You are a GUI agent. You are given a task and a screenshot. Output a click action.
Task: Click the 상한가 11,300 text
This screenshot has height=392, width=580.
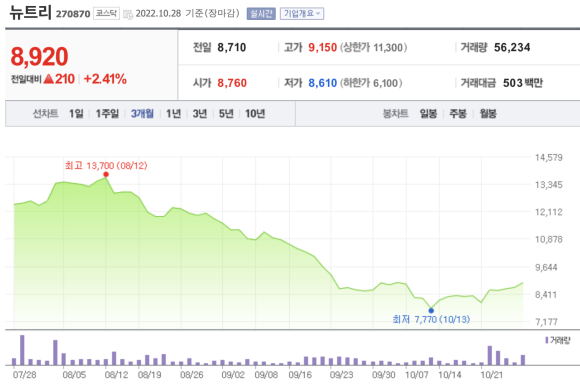pos(374,47)
